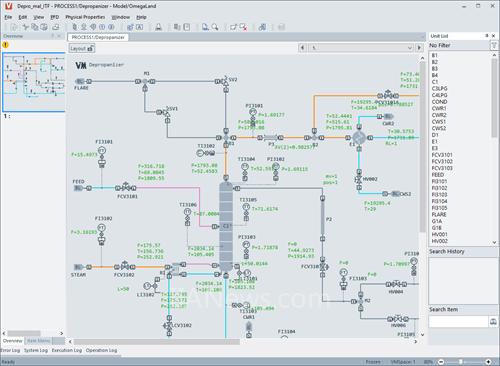The image size is (500, 366).
Task: Click the magnifier search icon in toolbar
Action: click(215, 27)
